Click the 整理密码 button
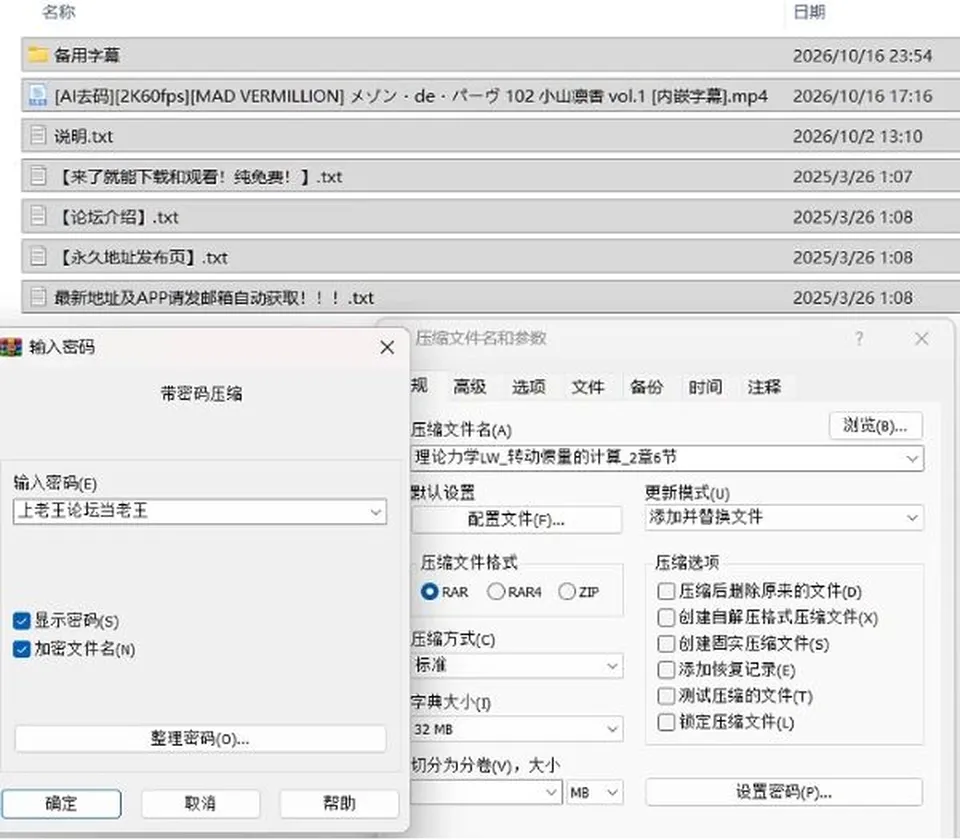Screen dimensions: 960x840 (200, 739)
